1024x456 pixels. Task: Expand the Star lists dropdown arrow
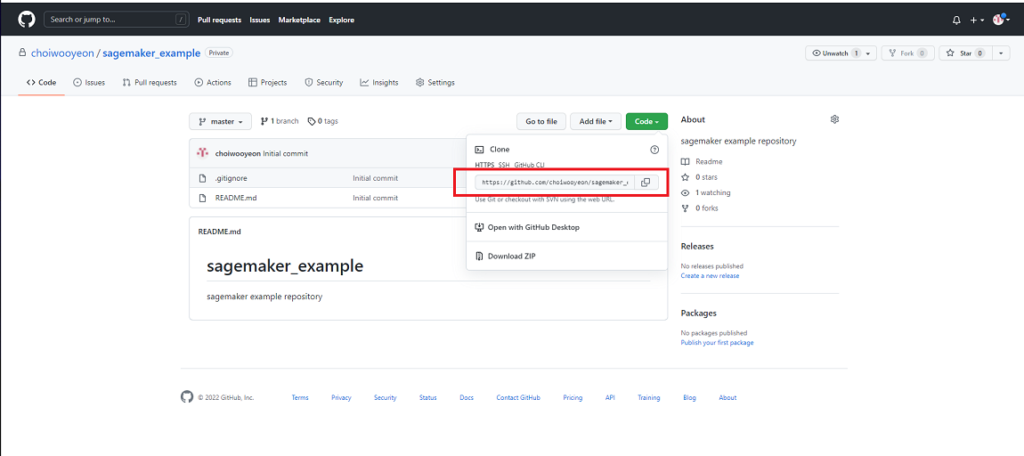point(1001,54)
